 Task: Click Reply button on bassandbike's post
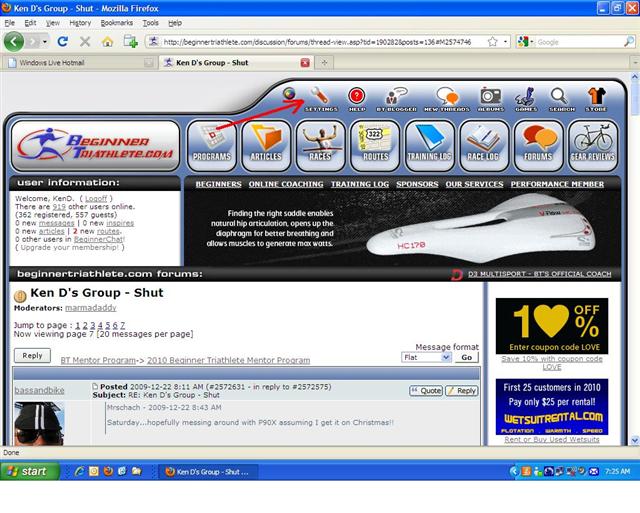[462, 391]
